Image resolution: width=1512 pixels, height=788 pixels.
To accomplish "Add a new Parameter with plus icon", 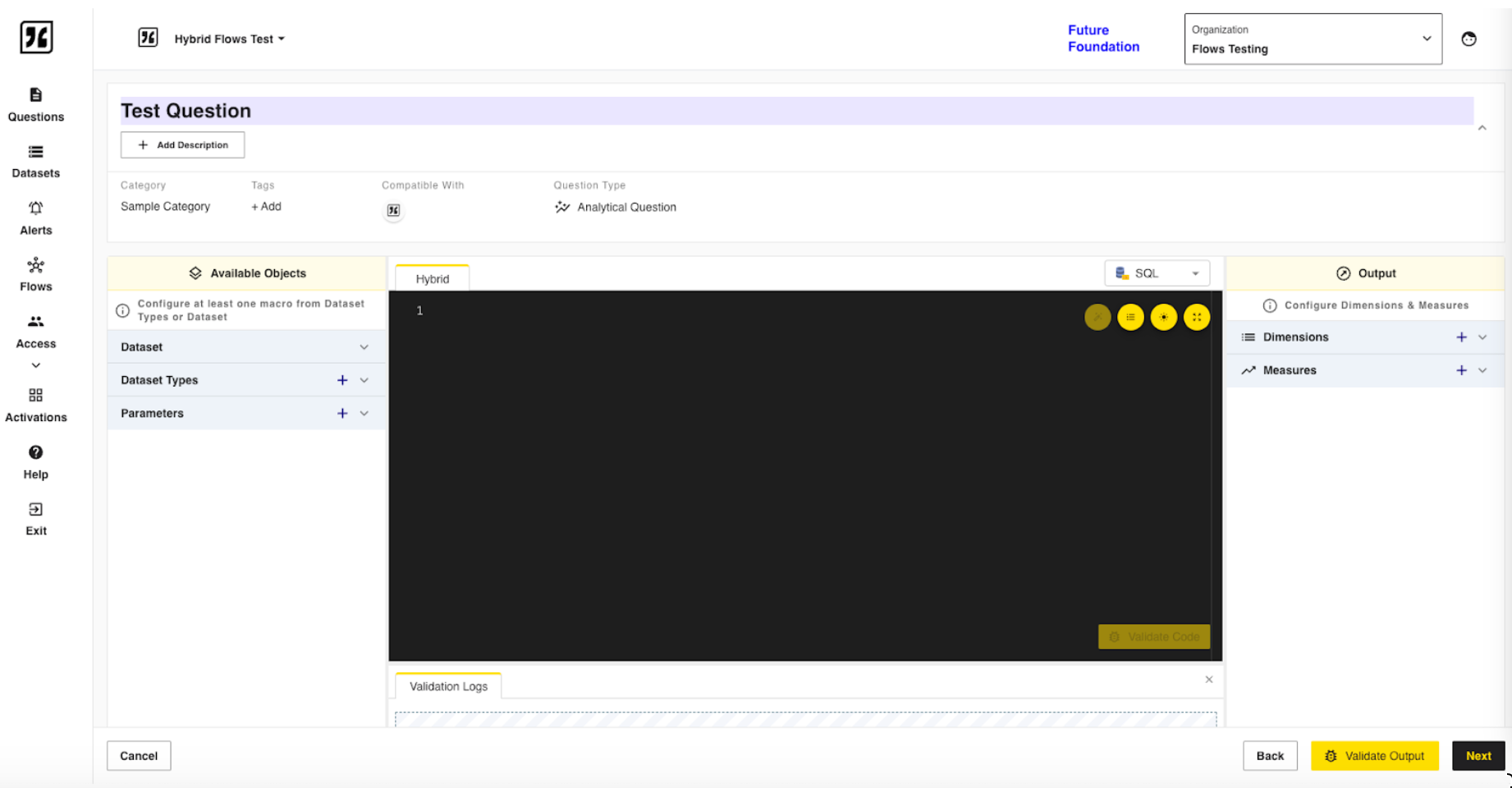I will [342, 413].
